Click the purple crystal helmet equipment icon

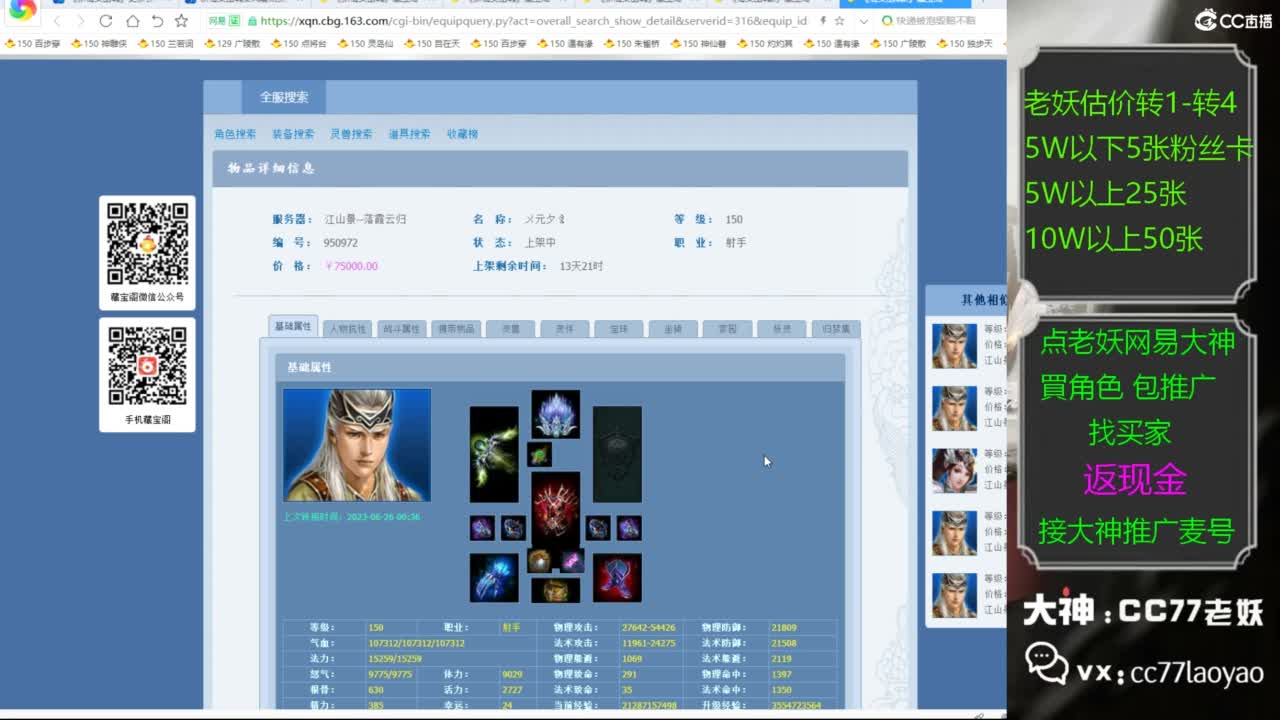(556, 414)
